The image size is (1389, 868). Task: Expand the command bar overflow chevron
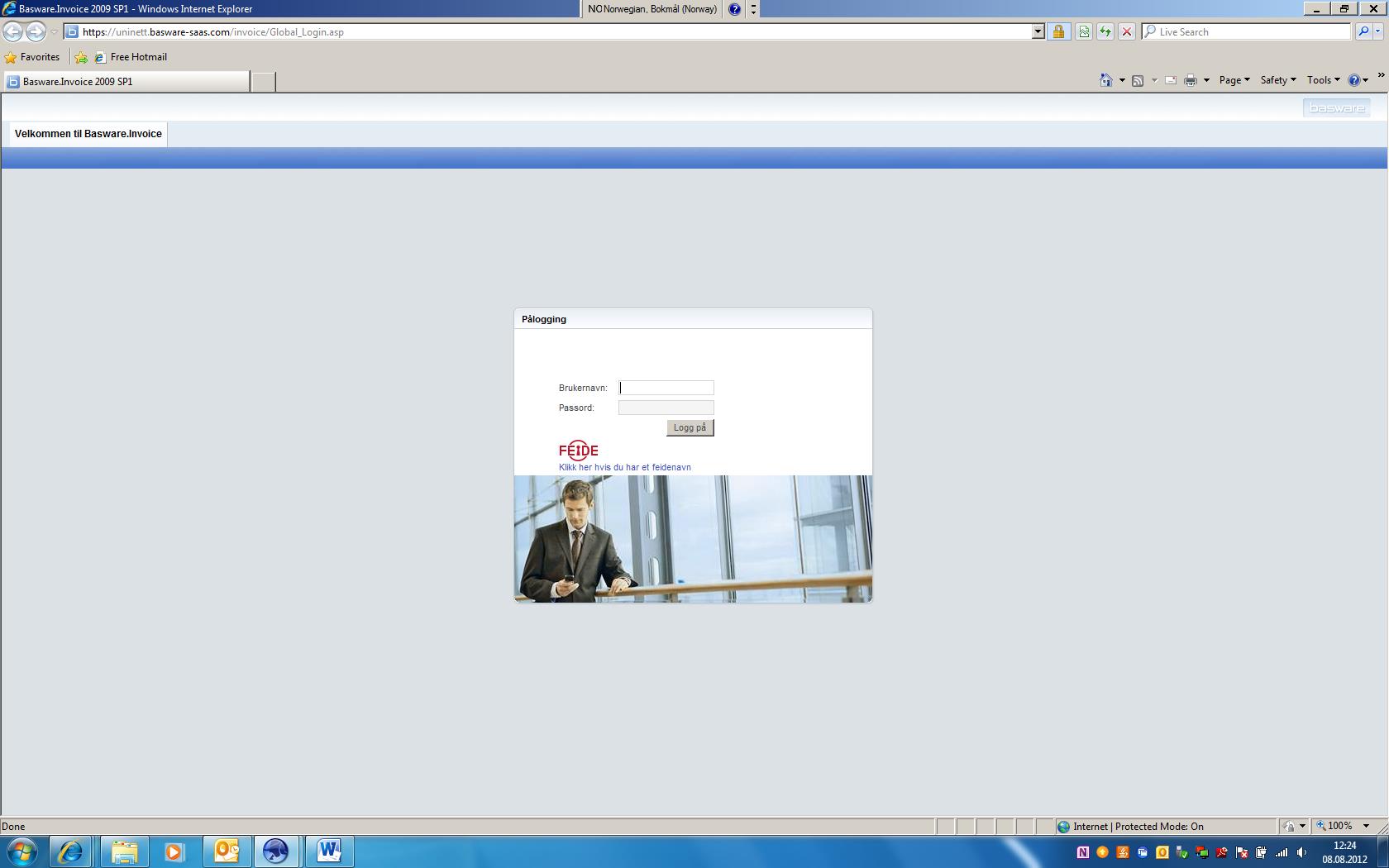coord(1381,75)
